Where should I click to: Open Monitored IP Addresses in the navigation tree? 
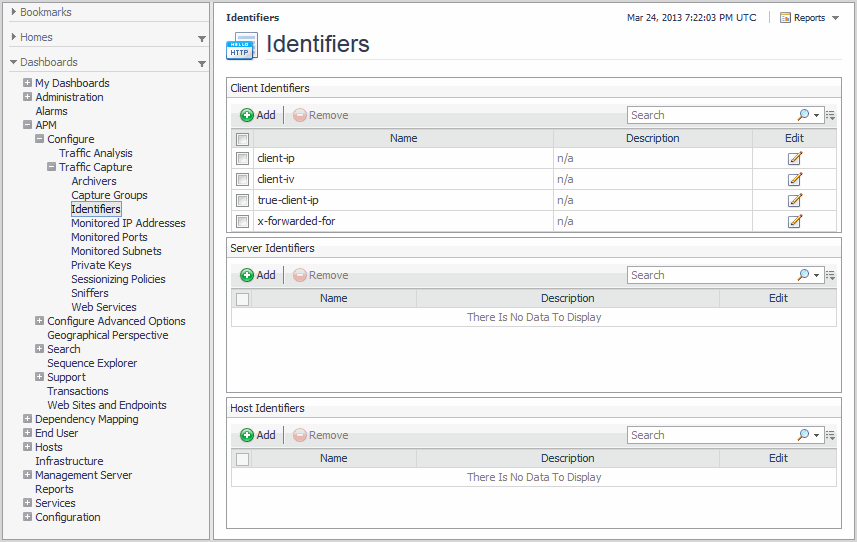coord(128,223)
